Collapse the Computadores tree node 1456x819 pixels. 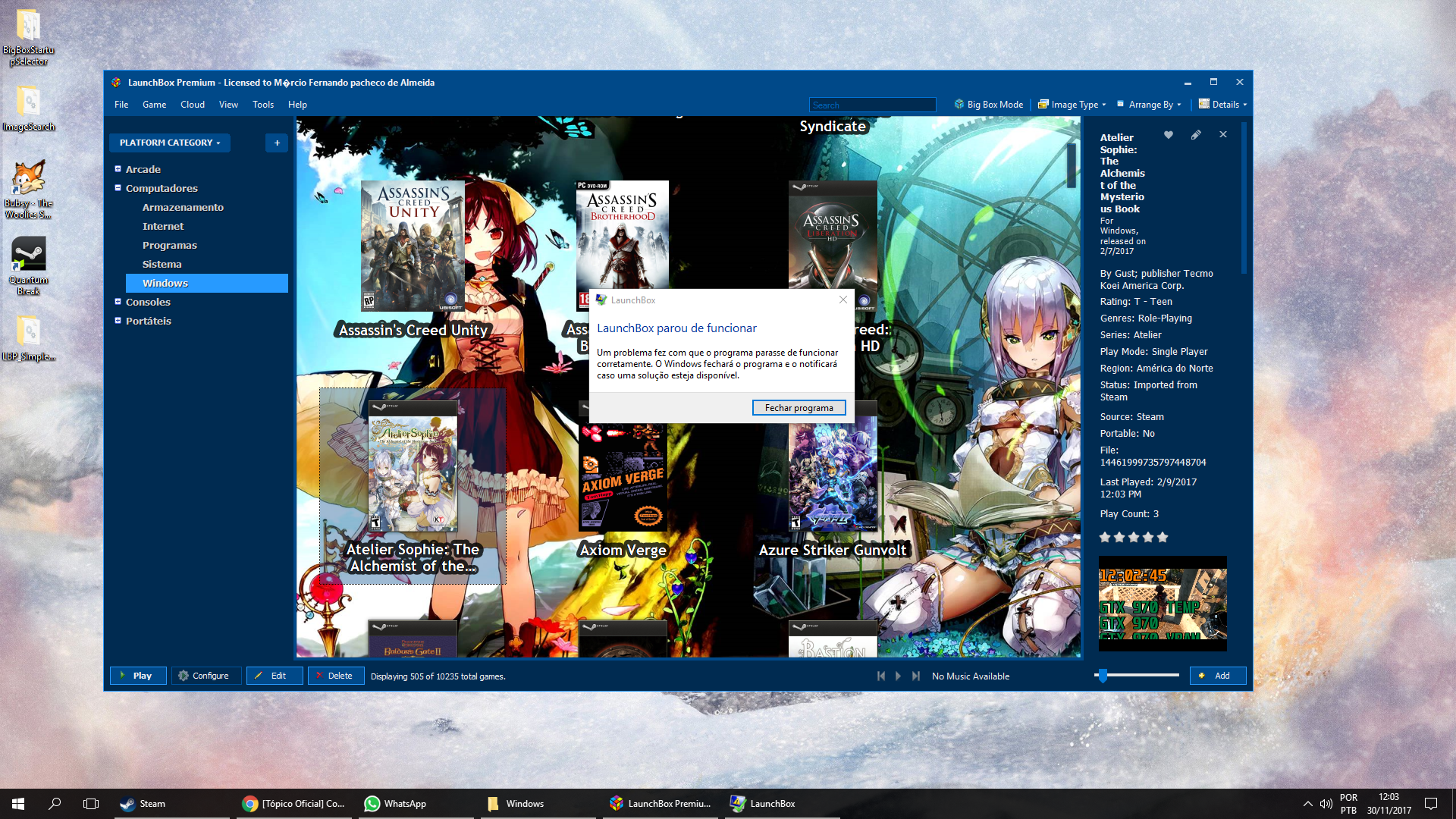click(x=118, y=188)
